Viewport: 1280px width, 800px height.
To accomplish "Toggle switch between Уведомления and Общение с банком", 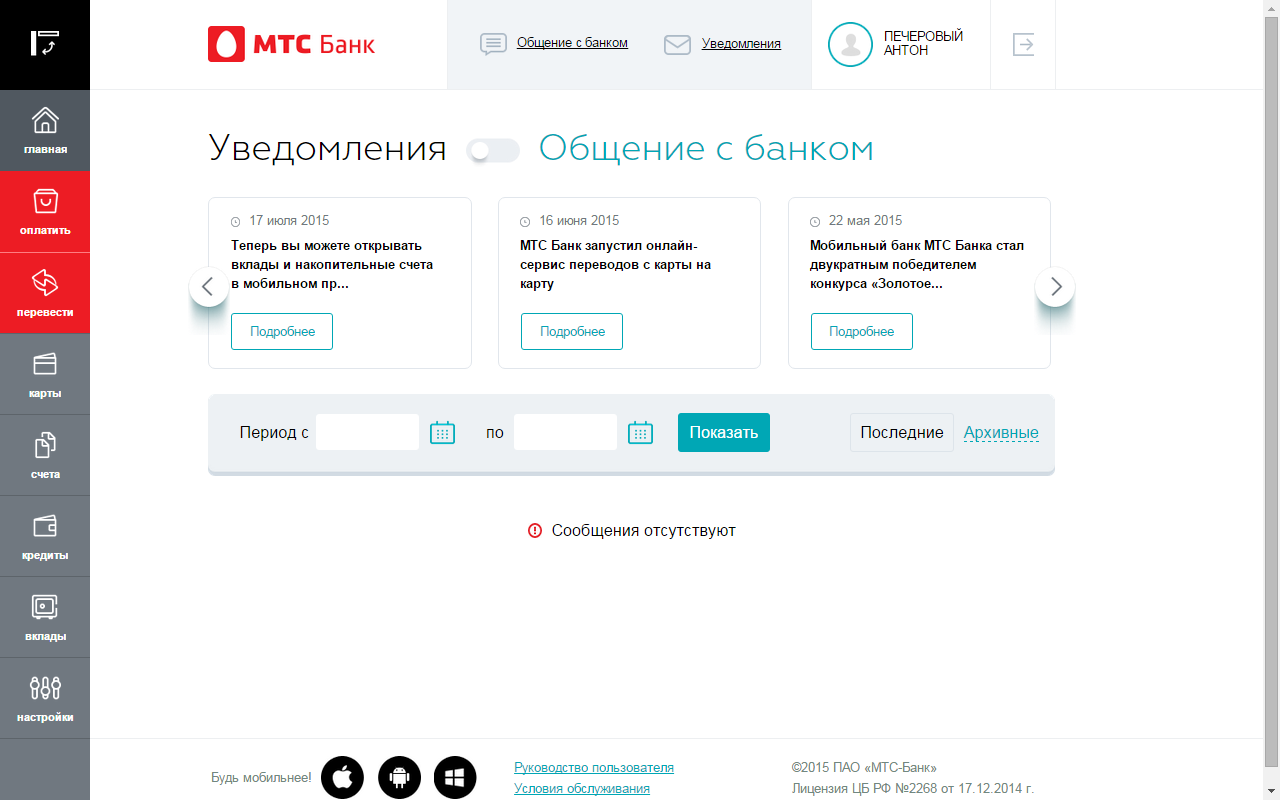I will click(x=493, y=150).
